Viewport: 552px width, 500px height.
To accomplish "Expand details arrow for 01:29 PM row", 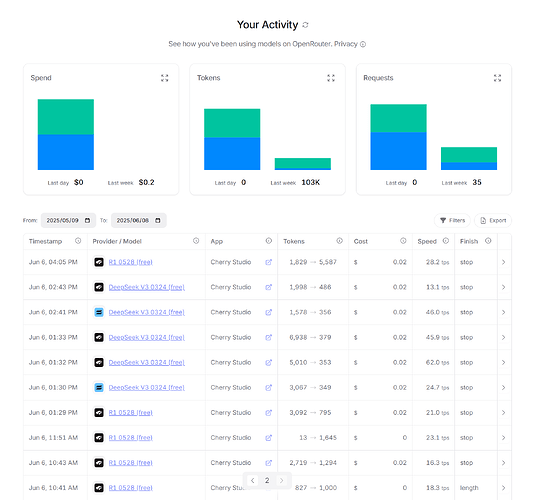I will [x=503, y=412].
